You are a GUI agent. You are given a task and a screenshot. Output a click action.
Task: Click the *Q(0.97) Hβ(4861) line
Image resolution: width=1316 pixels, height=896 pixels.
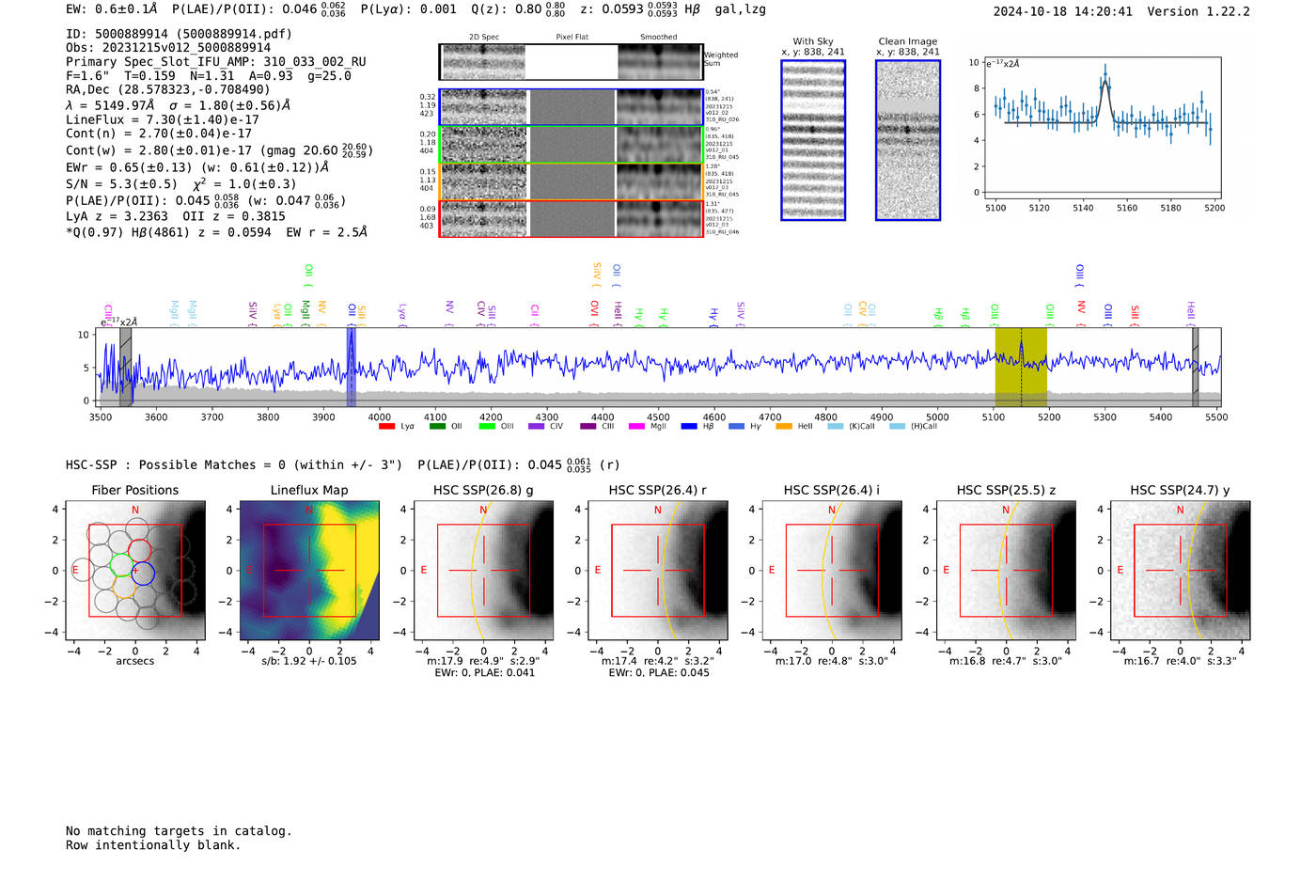[216, 231]
